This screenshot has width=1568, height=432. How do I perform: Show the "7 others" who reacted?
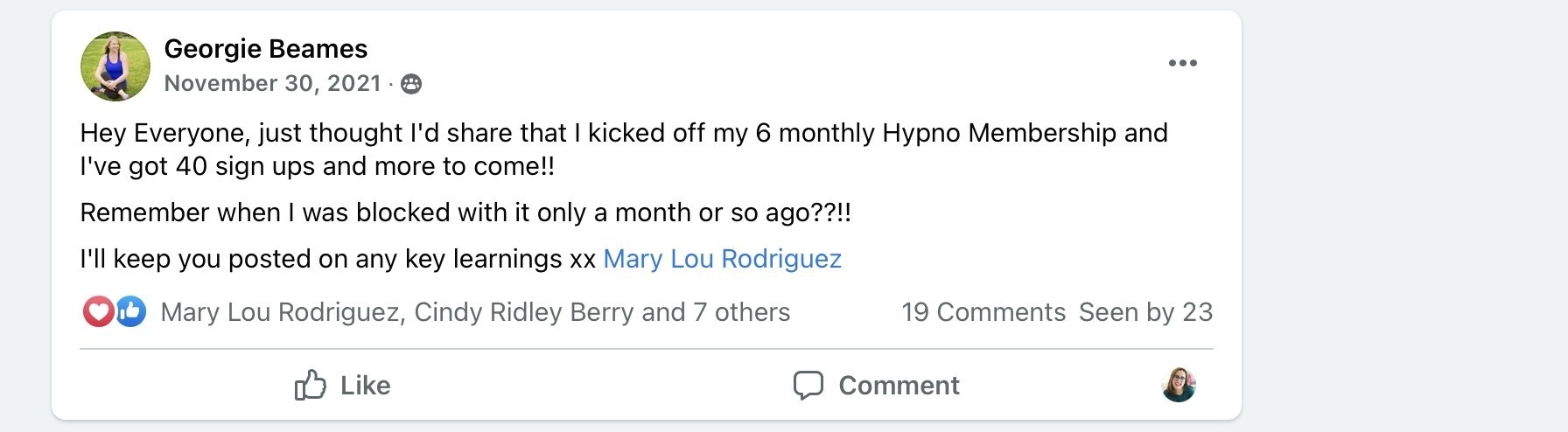tap(741, 312)
